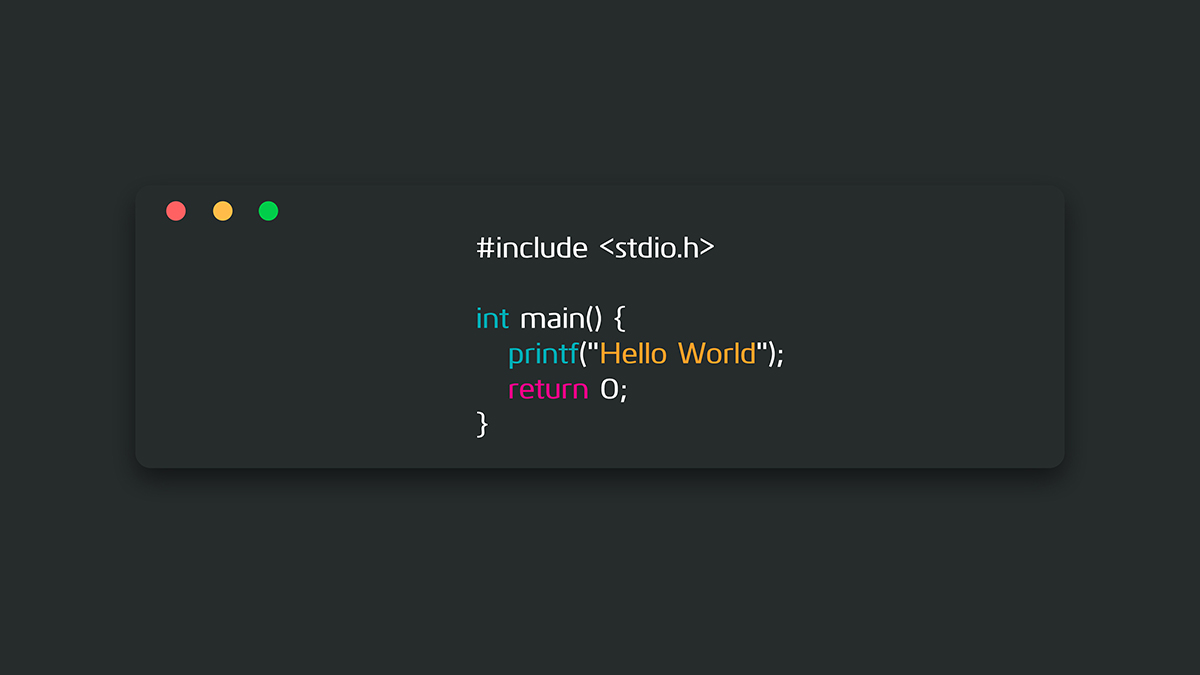Click the word Hello in the string
This screenshot has width=1200, height=675.
pos(634,354)
